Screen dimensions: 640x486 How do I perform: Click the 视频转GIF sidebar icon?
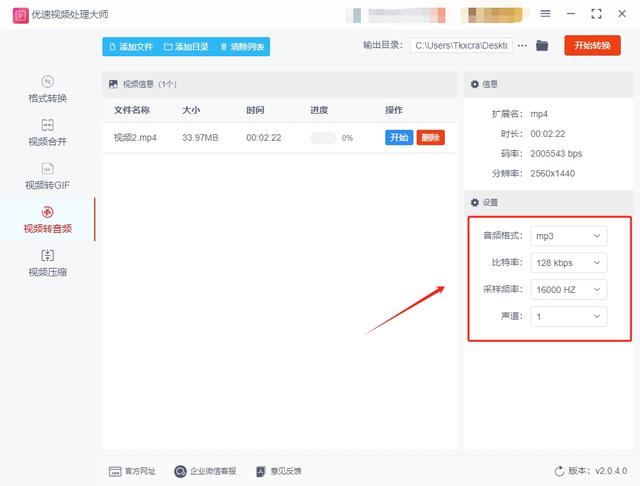coord(47,168)
